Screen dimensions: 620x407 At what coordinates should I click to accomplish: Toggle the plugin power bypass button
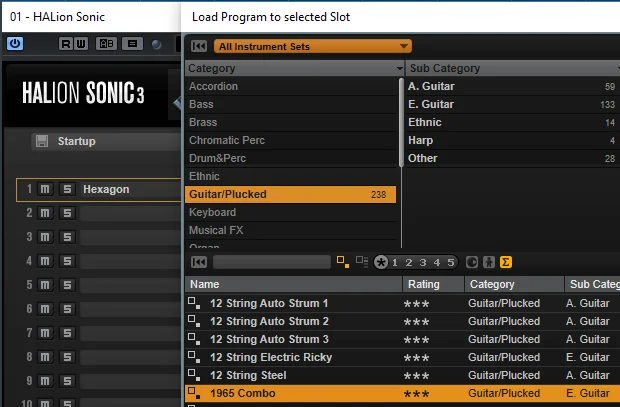click(x=15, y=44)
